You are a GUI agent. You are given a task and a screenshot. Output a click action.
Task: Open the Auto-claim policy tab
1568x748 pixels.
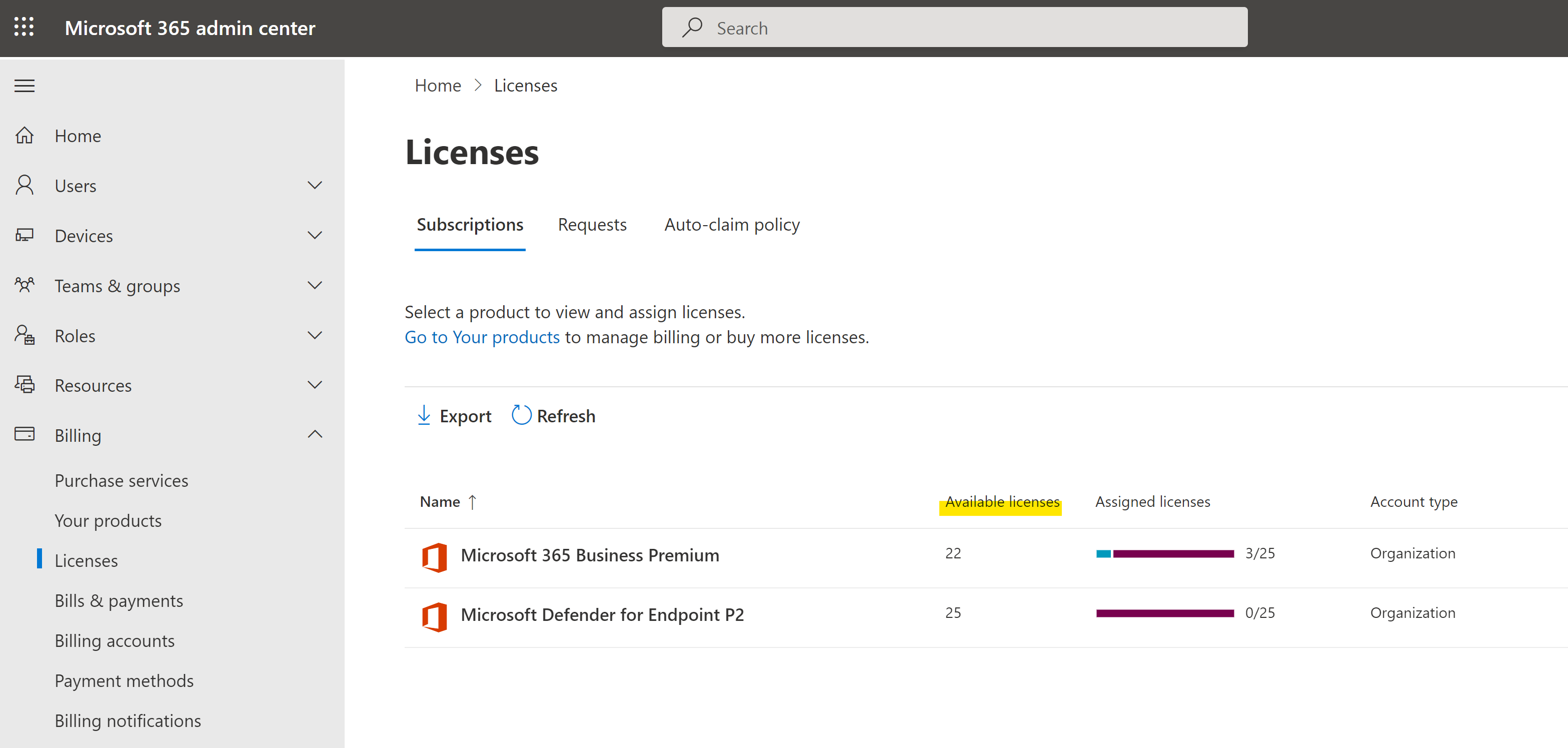click(x=732, y=224)
